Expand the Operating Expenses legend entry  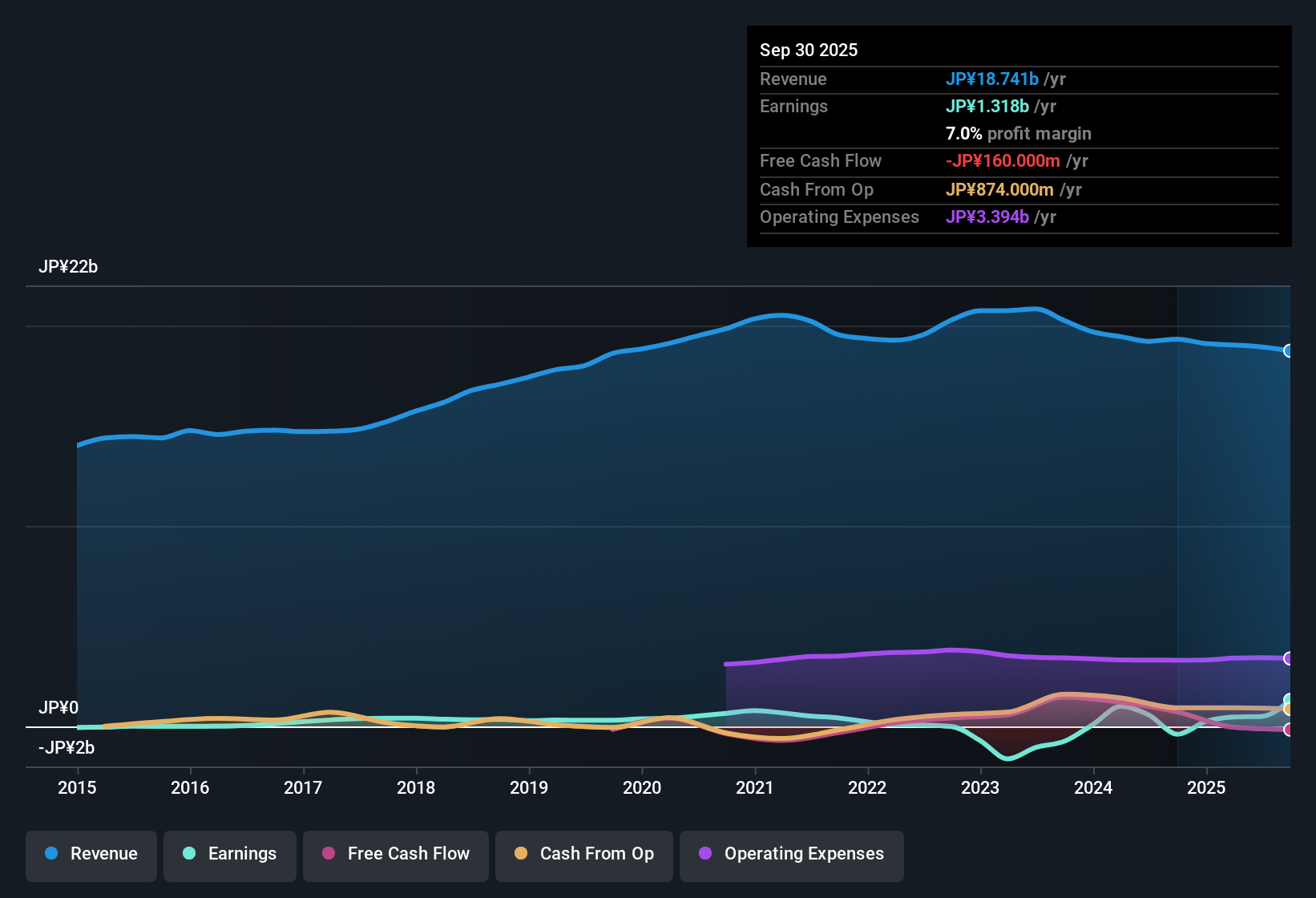coord(791,855)
